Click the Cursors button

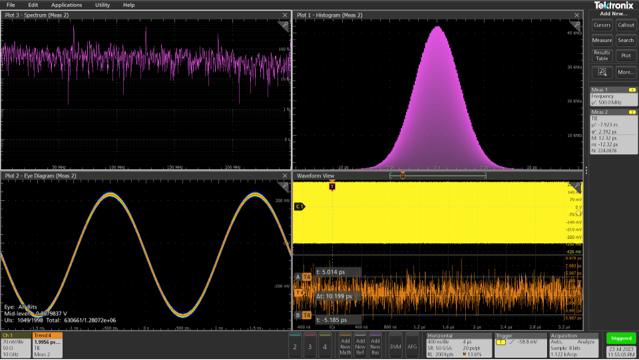[x=602, y=25]
